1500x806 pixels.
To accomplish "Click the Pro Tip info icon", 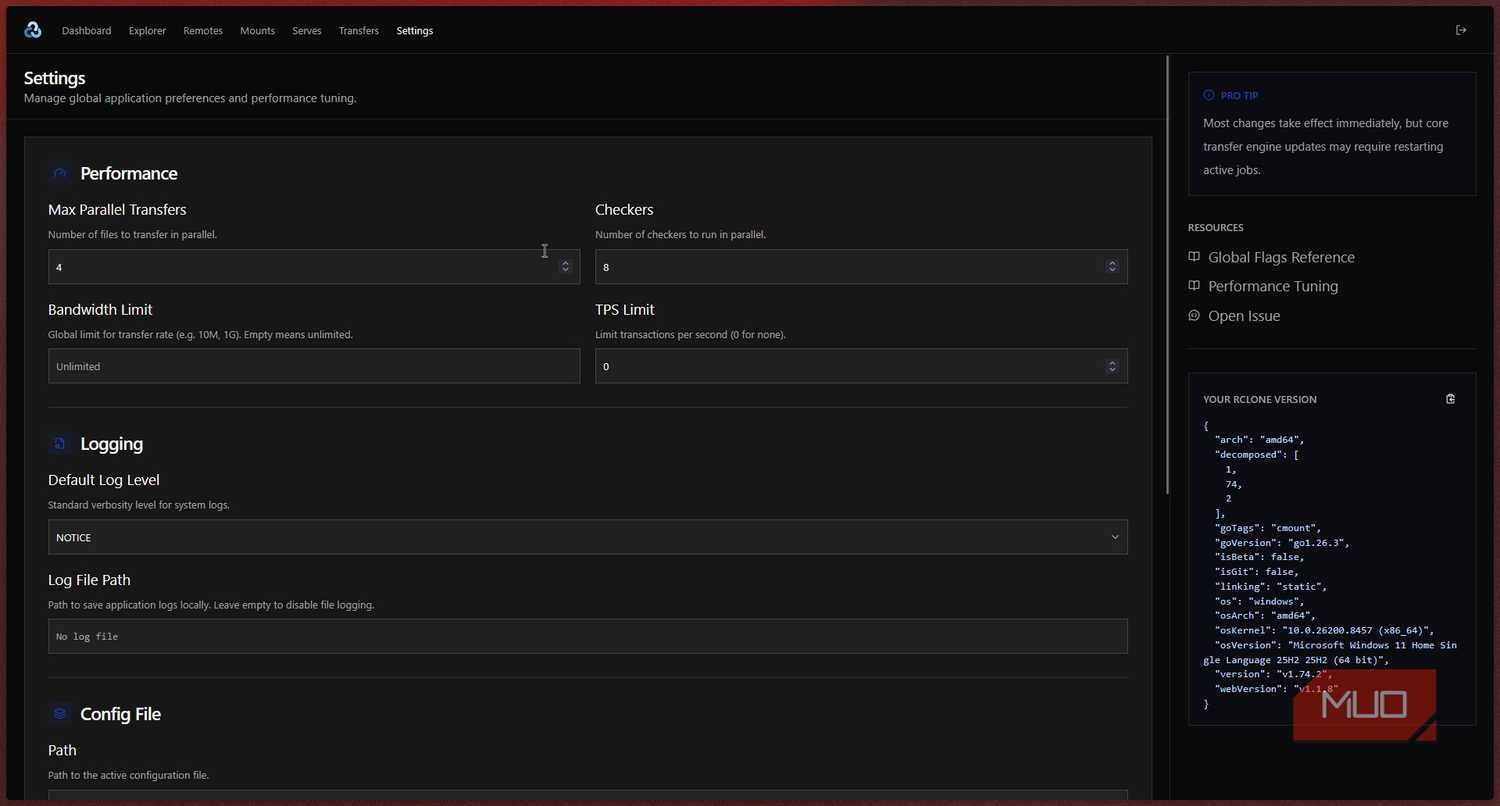I will [1209, 96].
